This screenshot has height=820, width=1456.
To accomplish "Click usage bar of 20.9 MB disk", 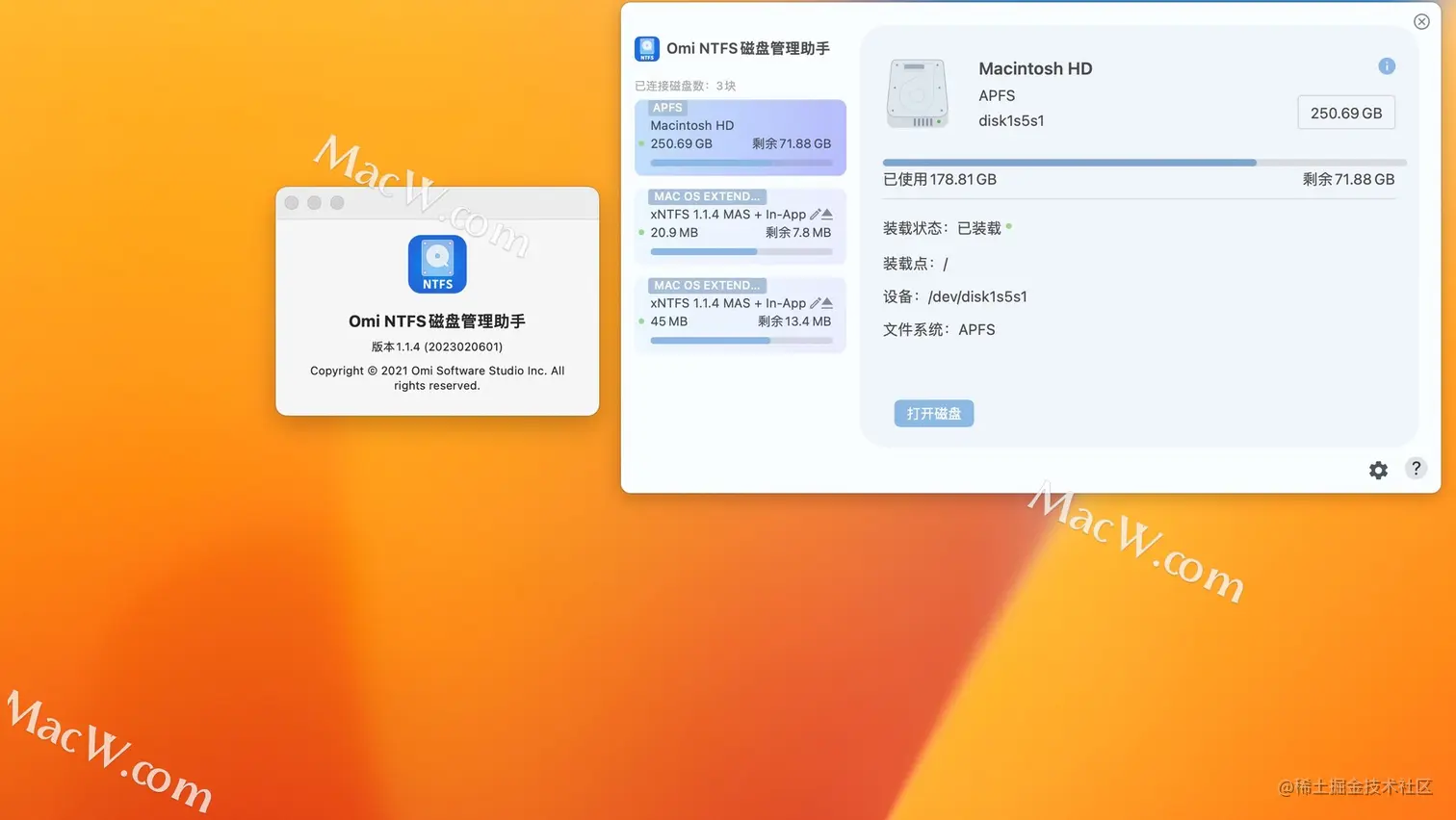I will [x=741, y=251].
